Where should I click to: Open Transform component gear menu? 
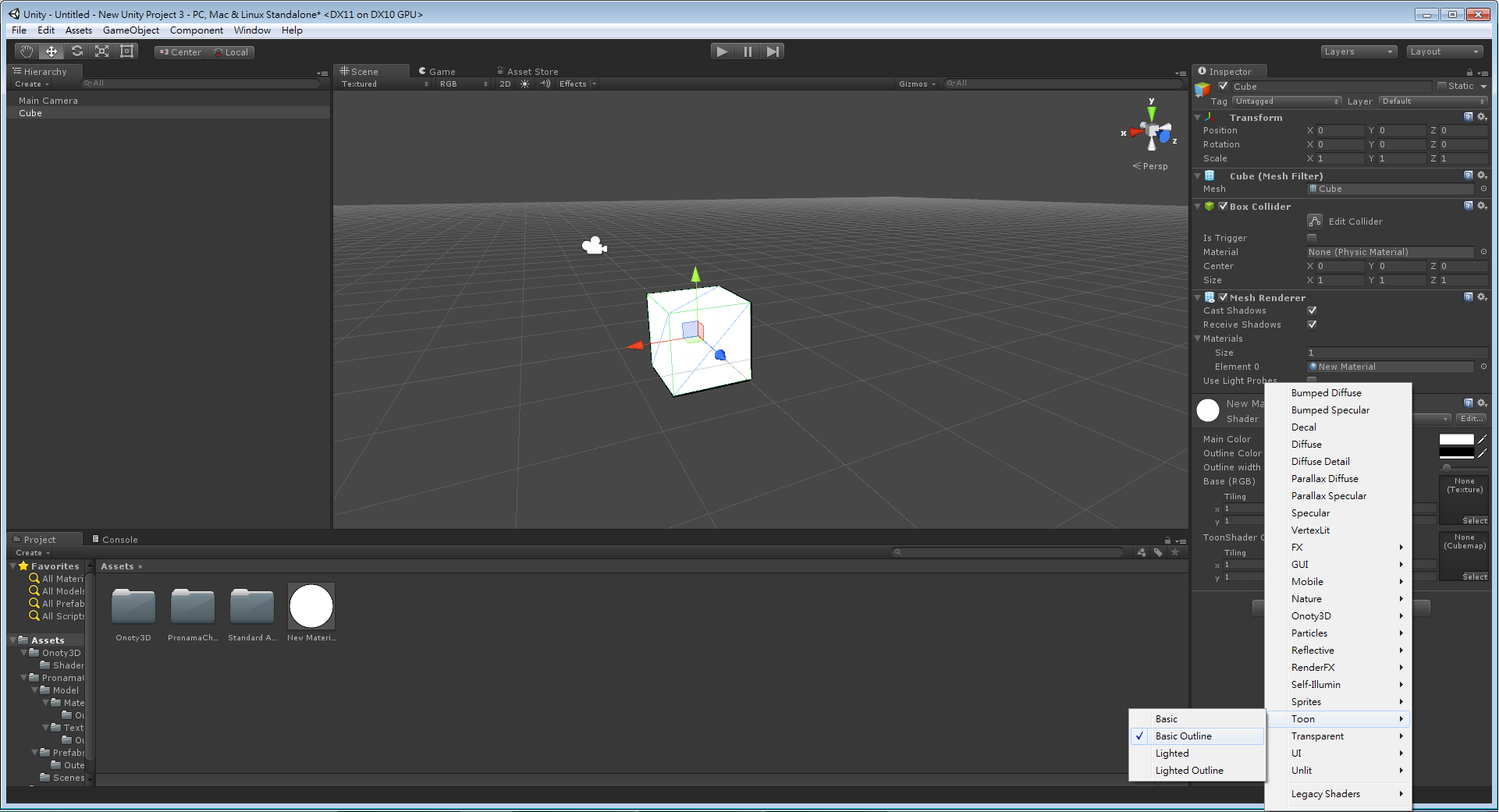click(x=1482, y=117)
